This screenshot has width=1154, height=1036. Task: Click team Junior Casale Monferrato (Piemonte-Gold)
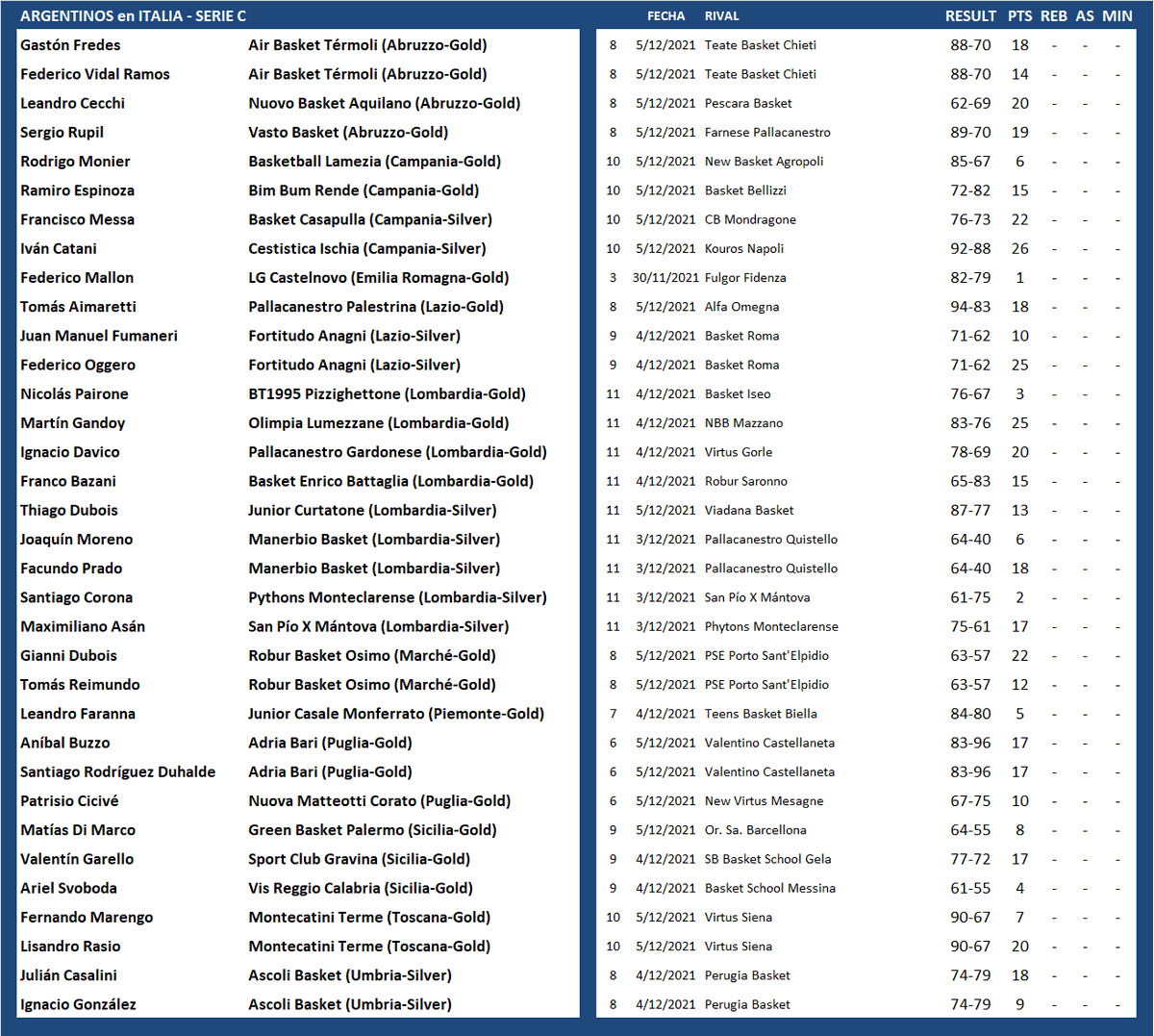[x=396, y=714]
